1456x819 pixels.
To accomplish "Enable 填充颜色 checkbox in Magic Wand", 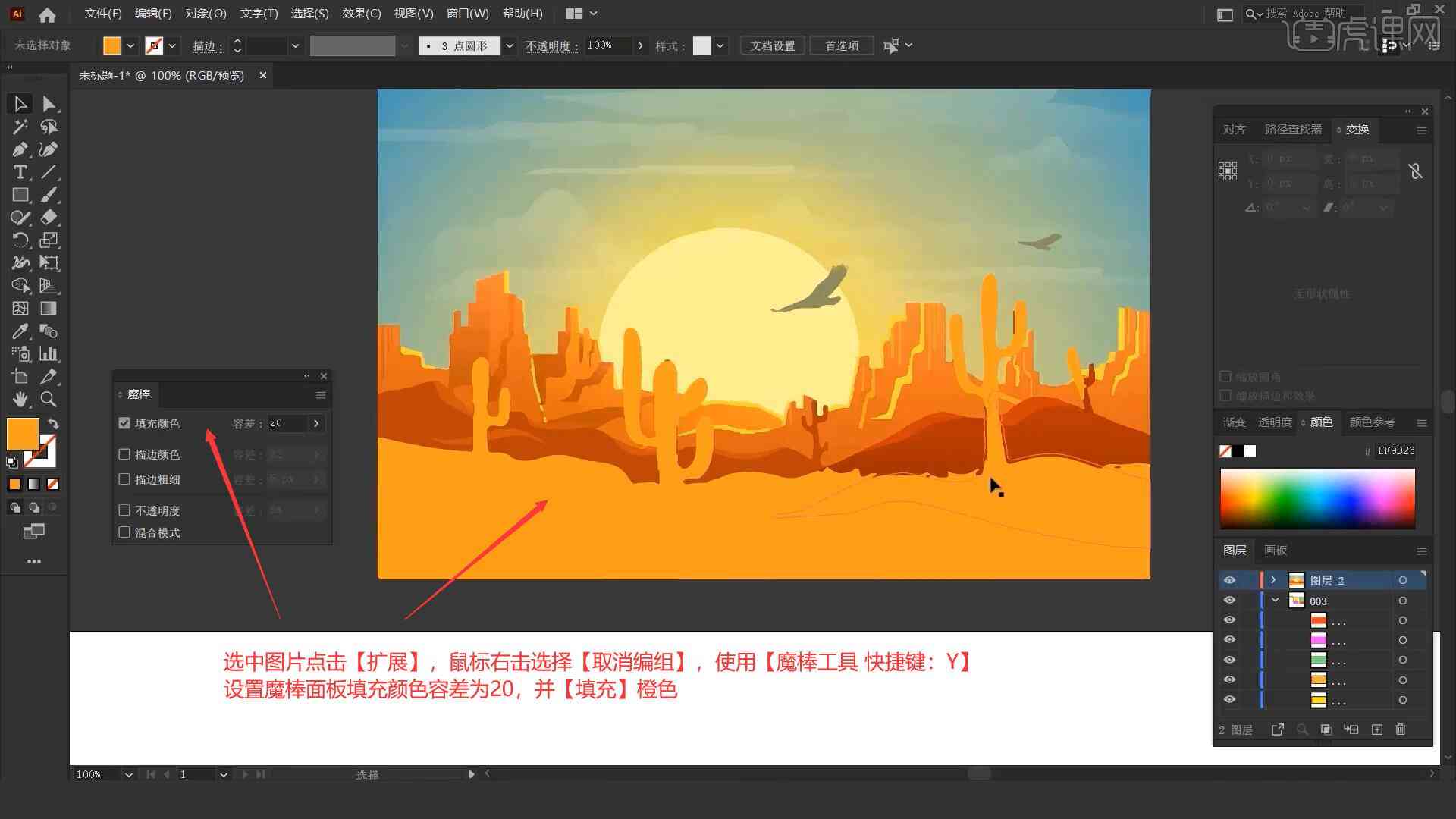I will coord(125,423).
